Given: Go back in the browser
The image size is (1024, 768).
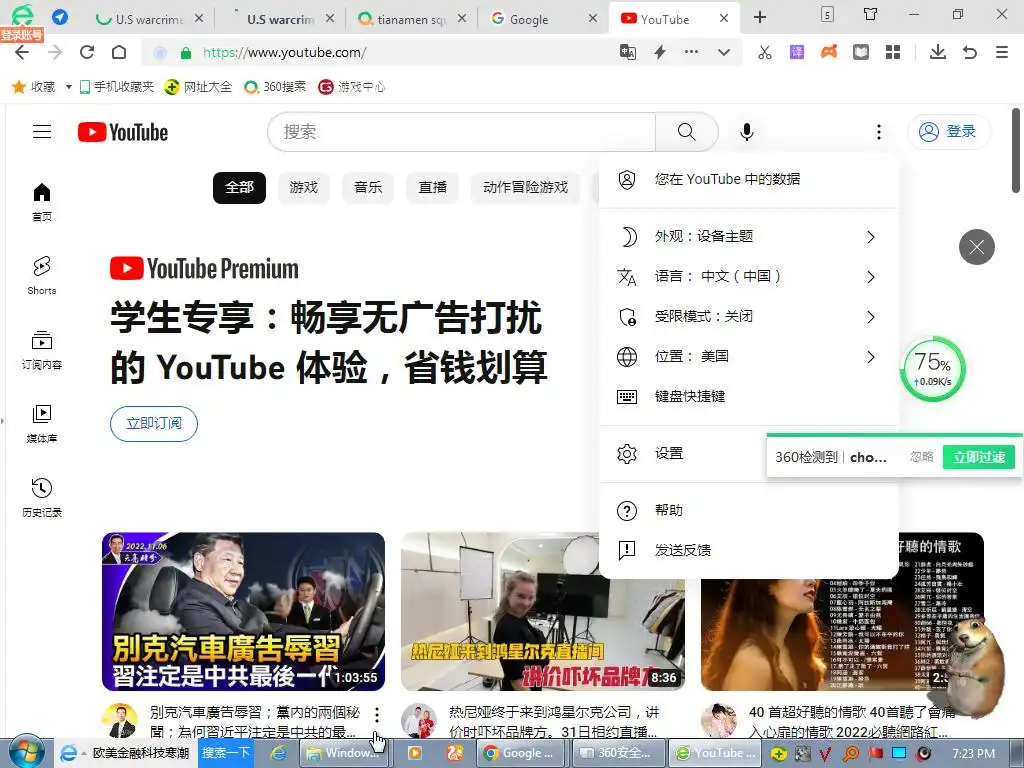Looking at the screenshot, I should (22, 52).
